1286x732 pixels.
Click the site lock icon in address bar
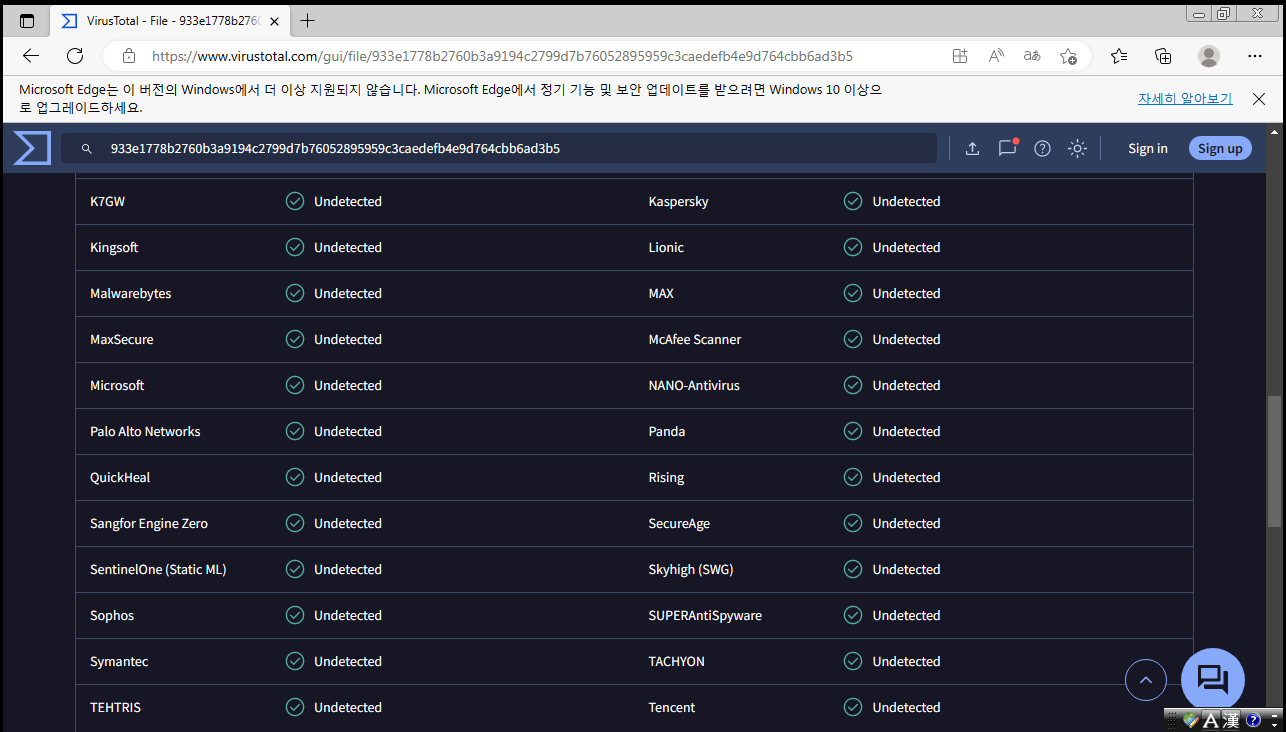128,56
